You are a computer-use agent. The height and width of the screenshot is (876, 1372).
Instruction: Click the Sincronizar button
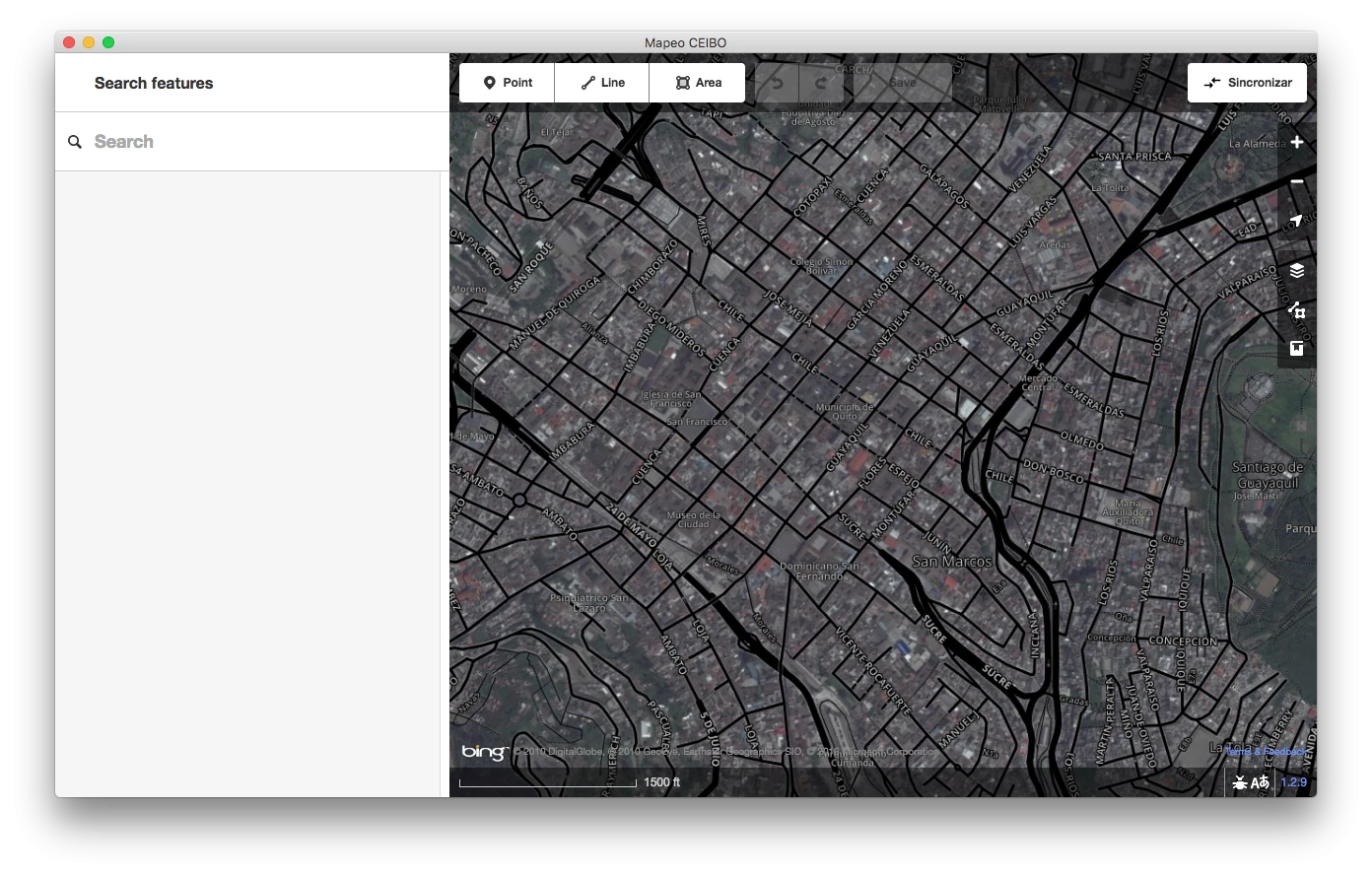(x=1247, y=83)
